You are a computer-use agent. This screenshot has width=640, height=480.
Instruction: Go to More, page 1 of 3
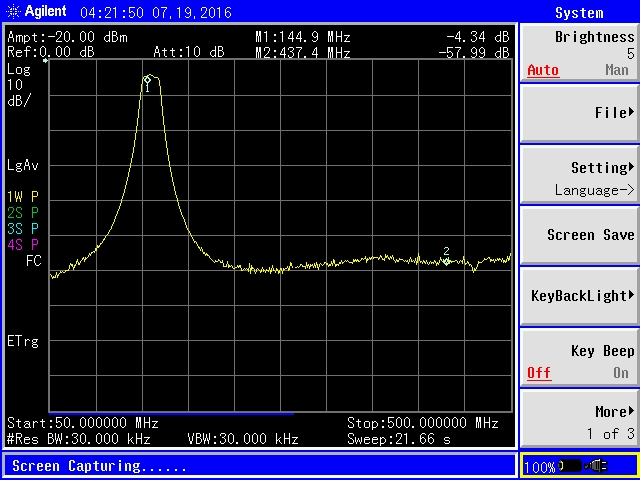(578, 420)
